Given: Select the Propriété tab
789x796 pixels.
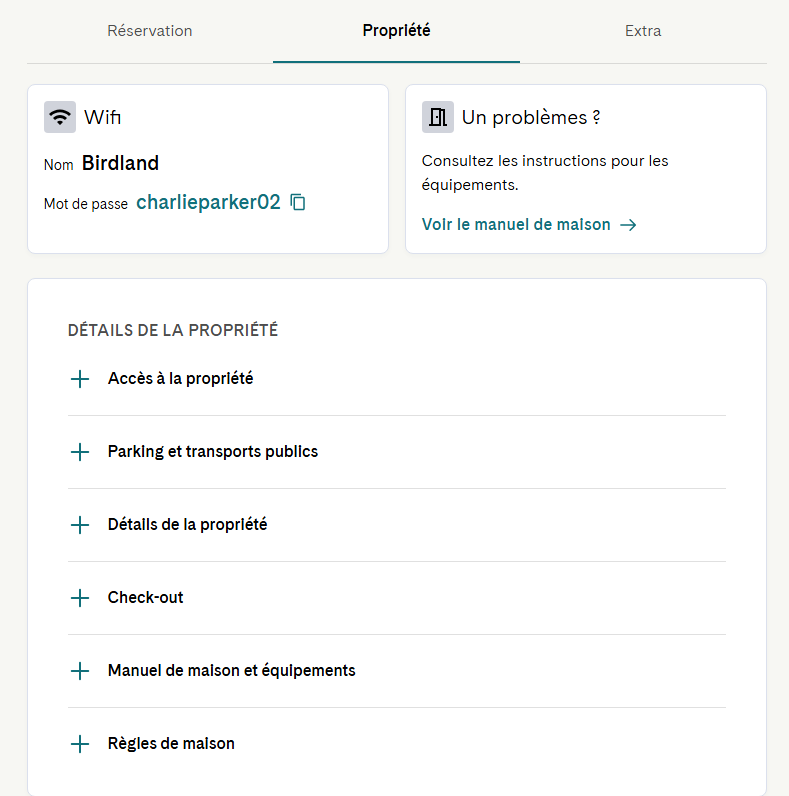Looking at the screenshot, I should click(x=397, y=30).
